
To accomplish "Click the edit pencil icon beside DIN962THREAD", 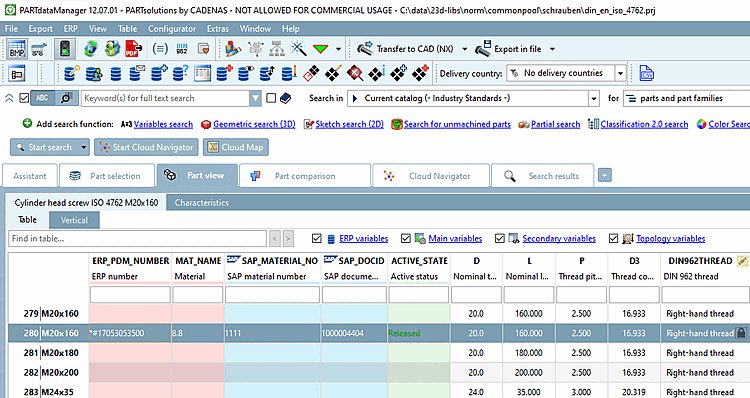I will (x=742, y=261).
